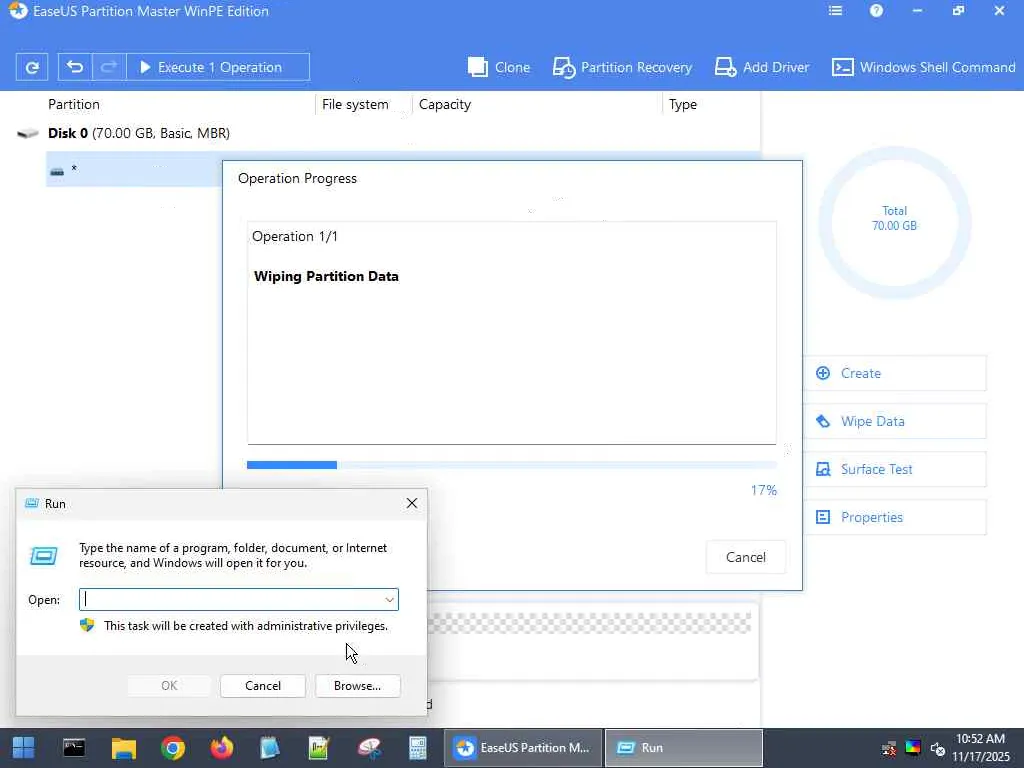Execute 1 Operation button
The width and height of the screenshot is (1024, 768).
[217, 67]
